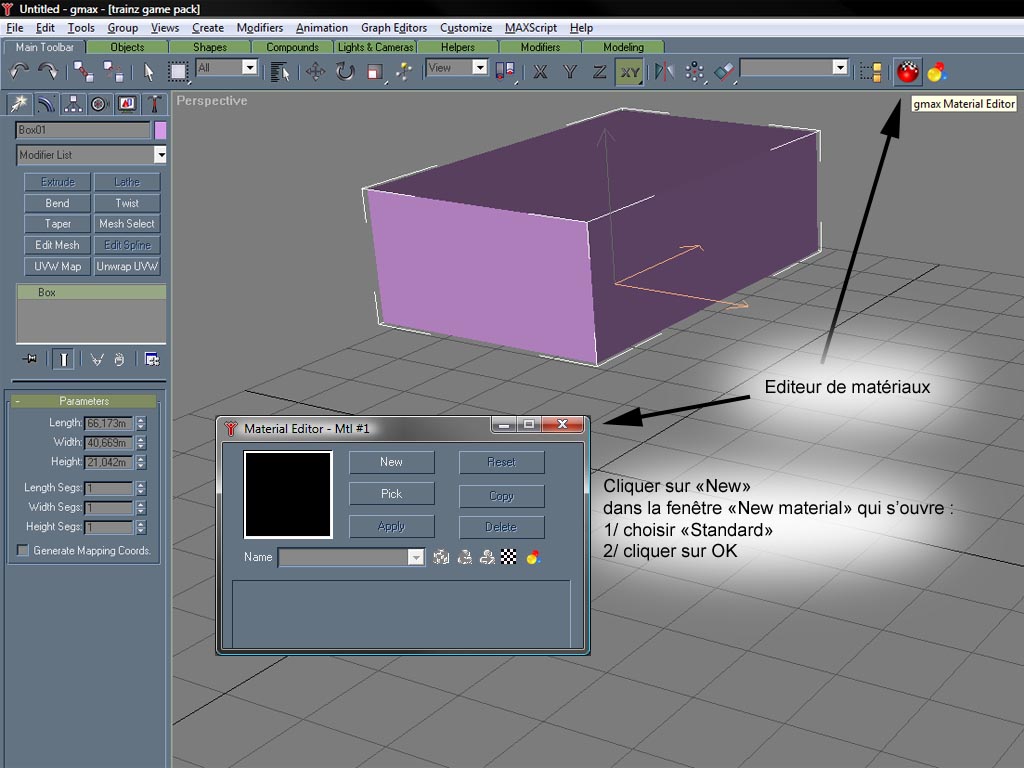Enable Generate Mapping Coords checkbox
Screen dimensions: 1024x768
pyautogui.click(x=23, y=551)
